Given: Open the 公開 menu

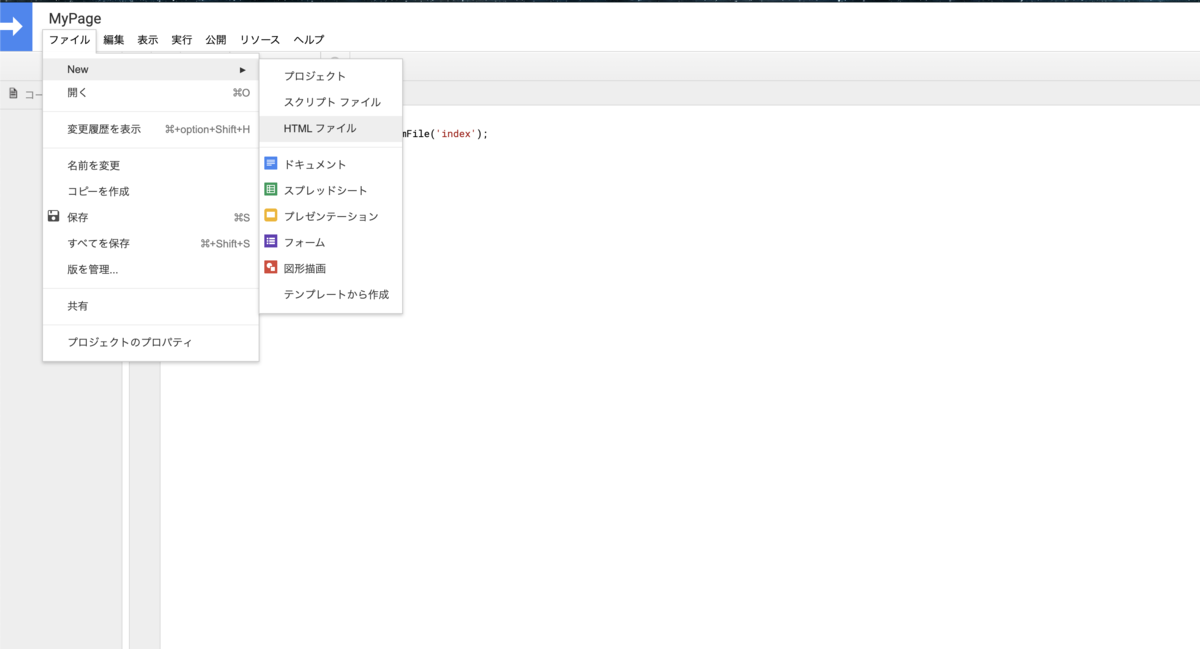Looking at the screenshot, I should (x=216, y=40).
